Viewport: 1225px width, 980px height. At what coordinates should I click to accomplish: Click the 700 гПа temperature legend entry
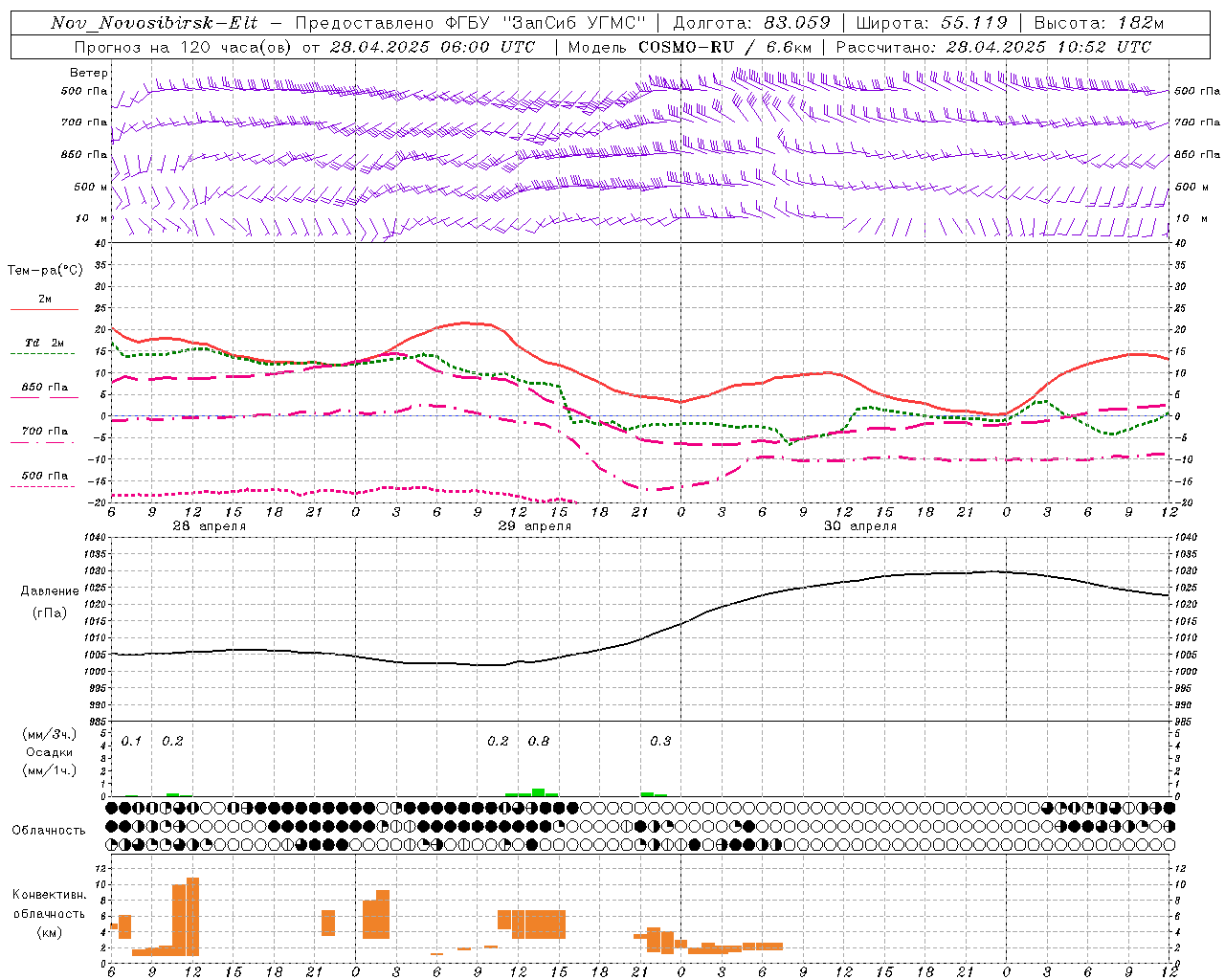pos(44,432)
